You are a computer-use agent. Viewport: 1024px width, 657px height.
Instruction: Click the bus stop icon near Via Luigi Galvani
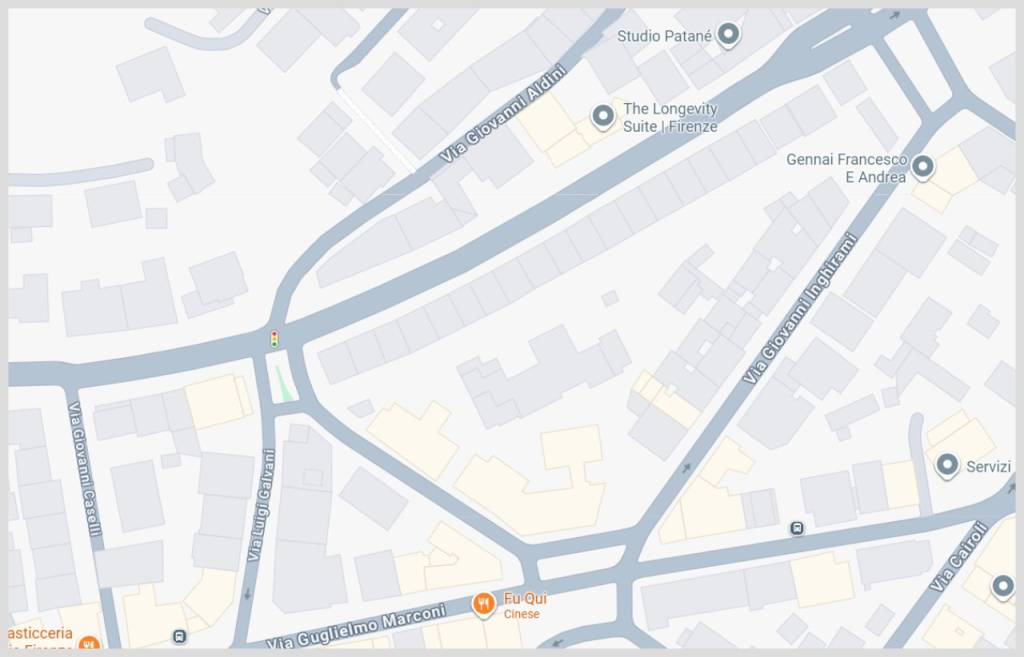180,636
